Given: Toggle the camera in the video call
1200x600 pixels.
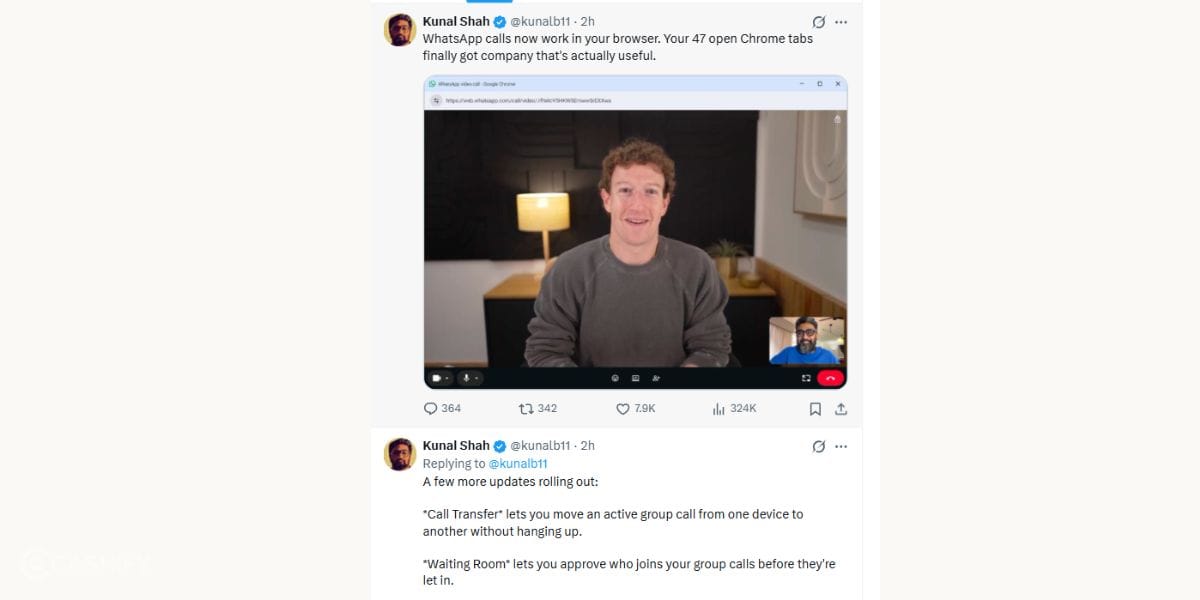Looking at the screenshot, I should [437, 379].
